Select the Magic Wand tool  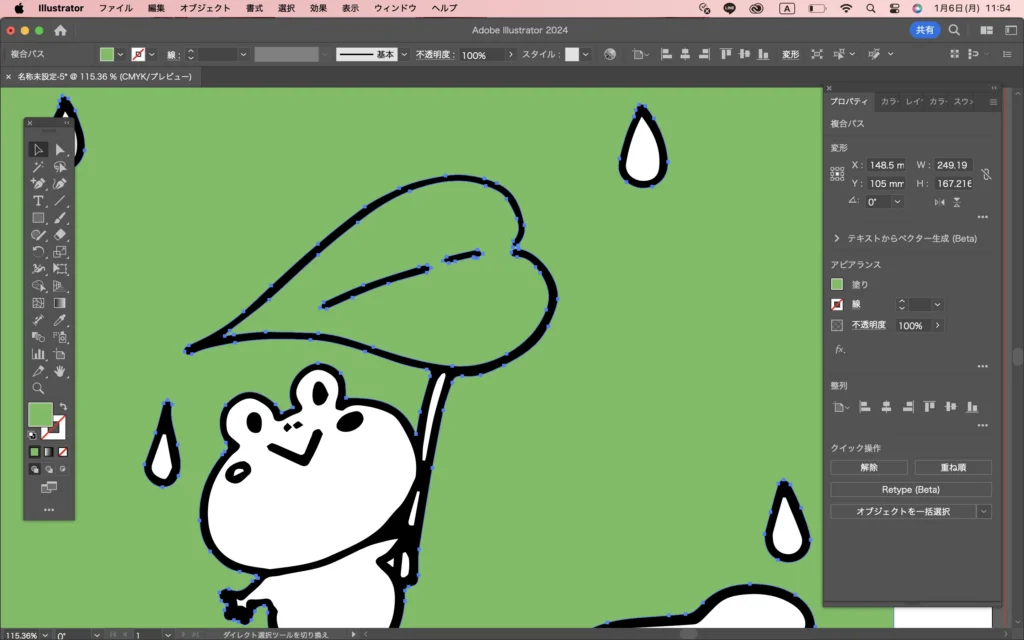tap(38, 167)
